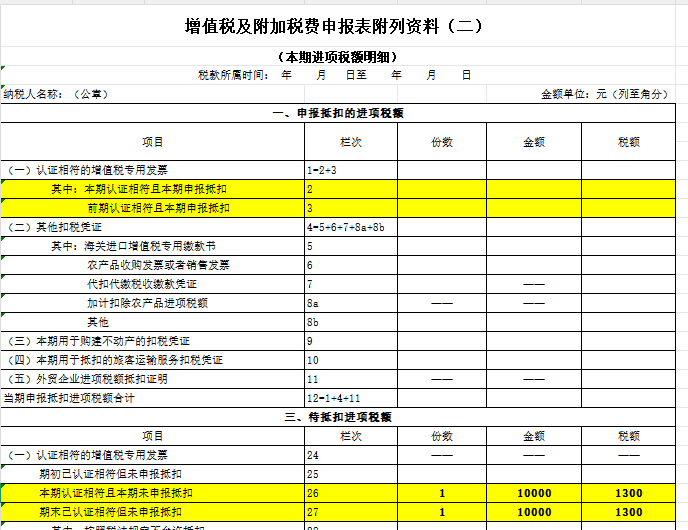Select the first 栏次 column header

point(351,142)
